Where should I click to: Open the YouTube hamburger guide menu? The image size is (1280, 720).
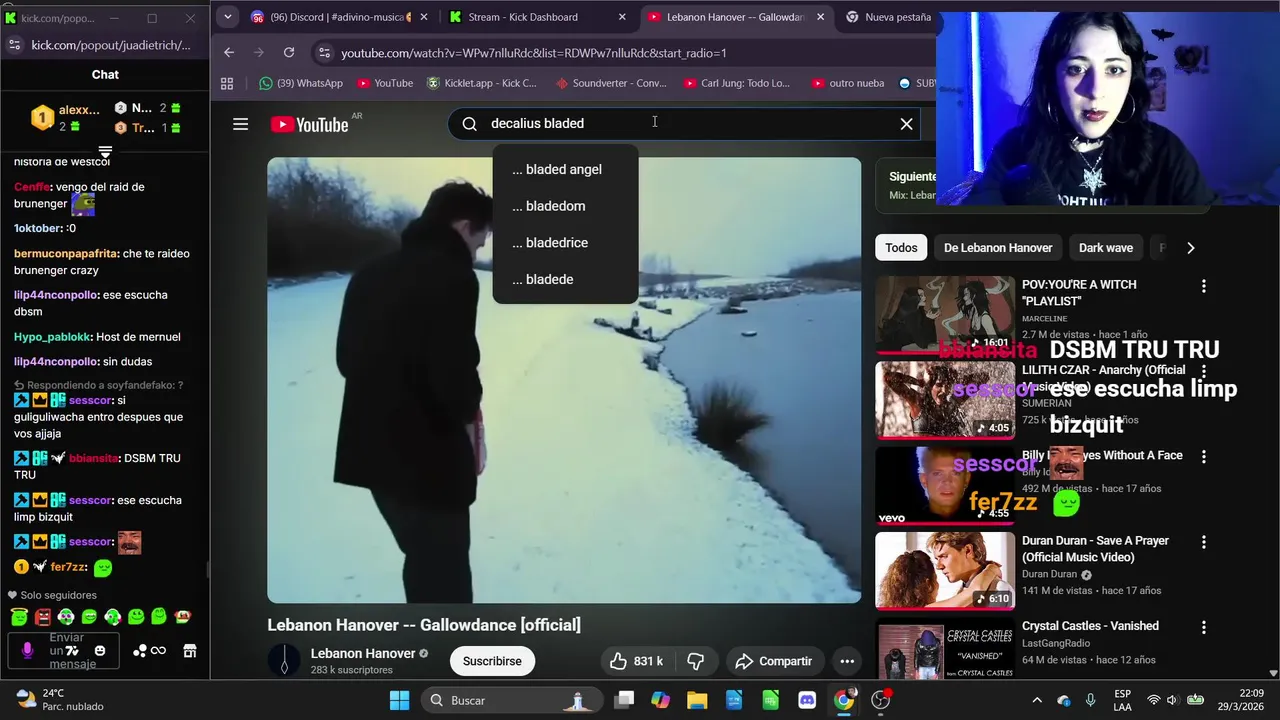(240, 124)
